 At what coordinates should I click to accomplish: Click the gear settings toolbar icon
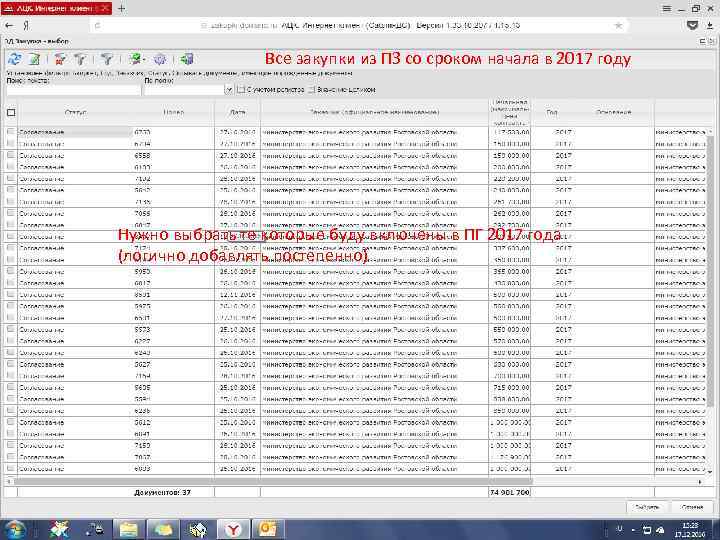pos(160,59)
